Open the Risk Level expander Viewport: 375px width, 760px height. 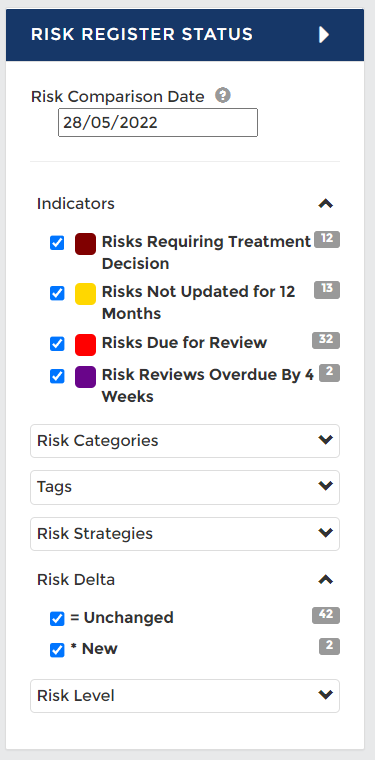pos(185,696)
